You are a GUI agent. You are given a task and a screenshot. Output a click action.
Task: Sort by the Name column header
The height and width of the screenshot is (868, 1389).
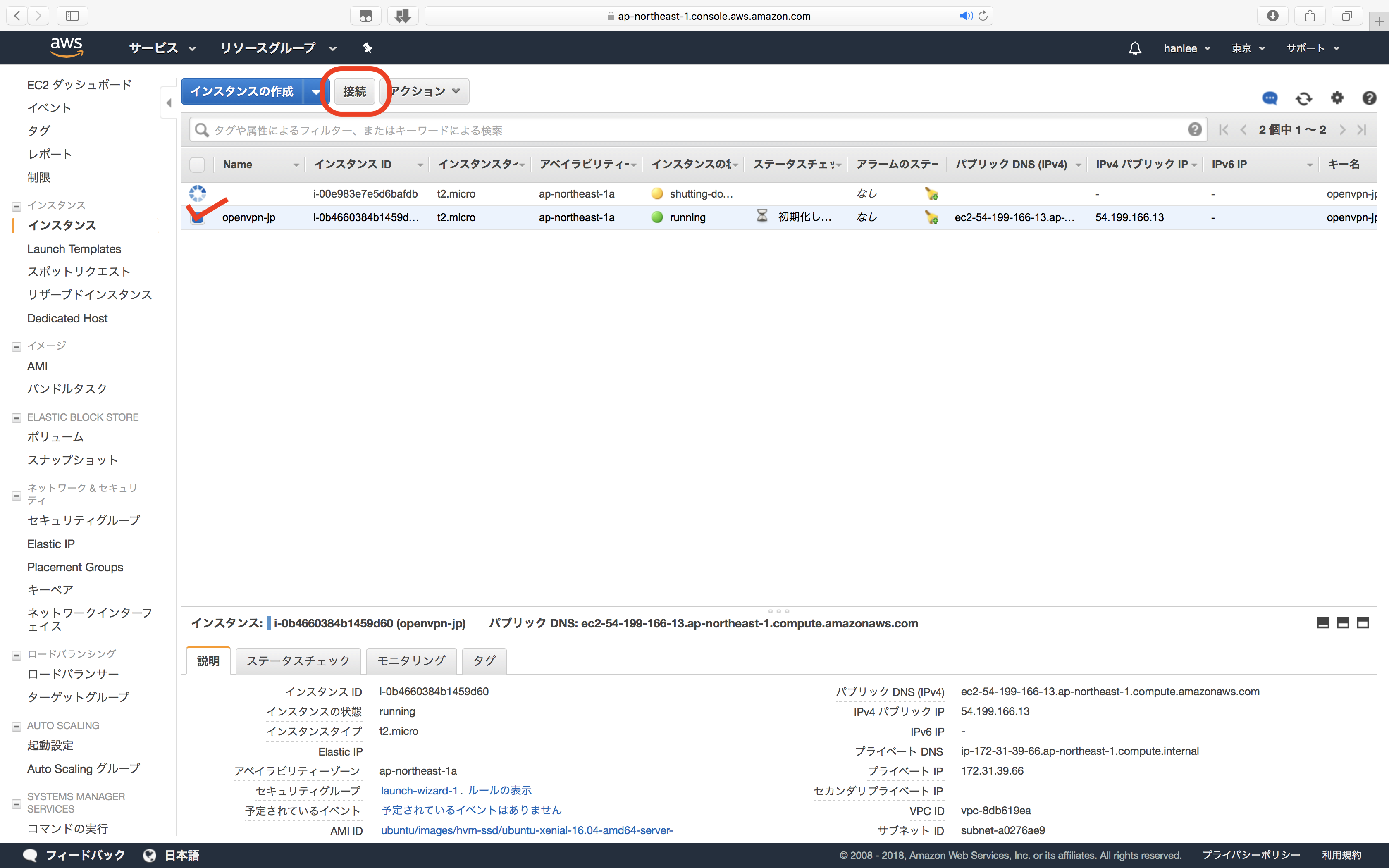tap(259, 165)
